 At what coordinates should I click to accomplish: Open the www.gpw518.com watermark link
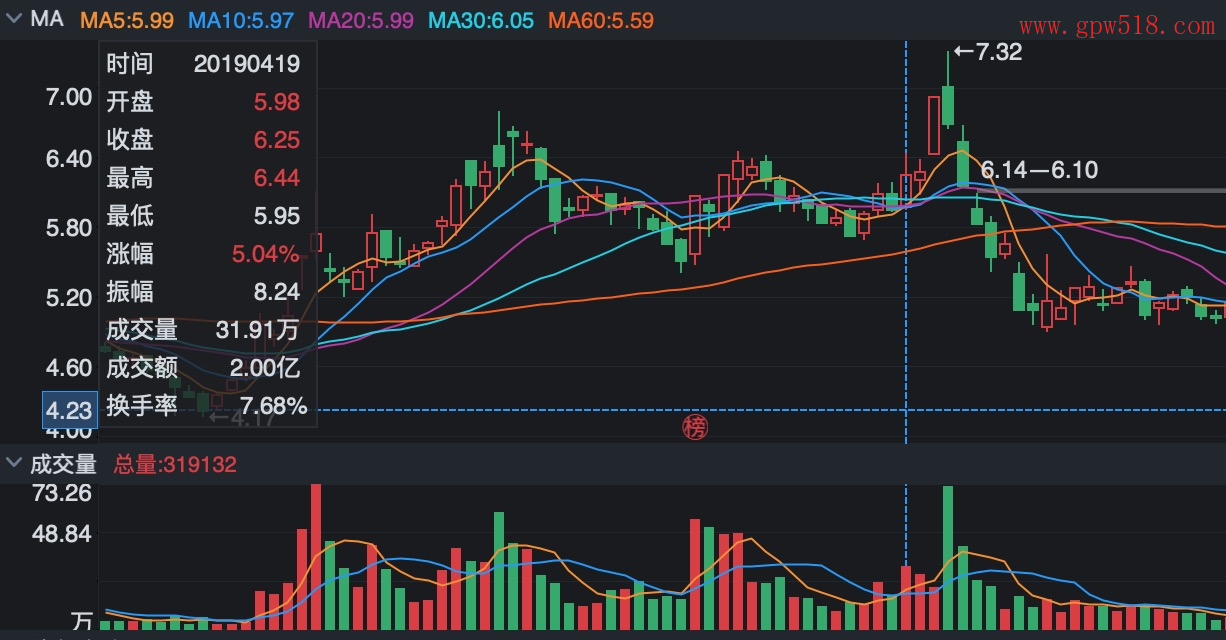pyautogui.click(x=1117, y=27)
